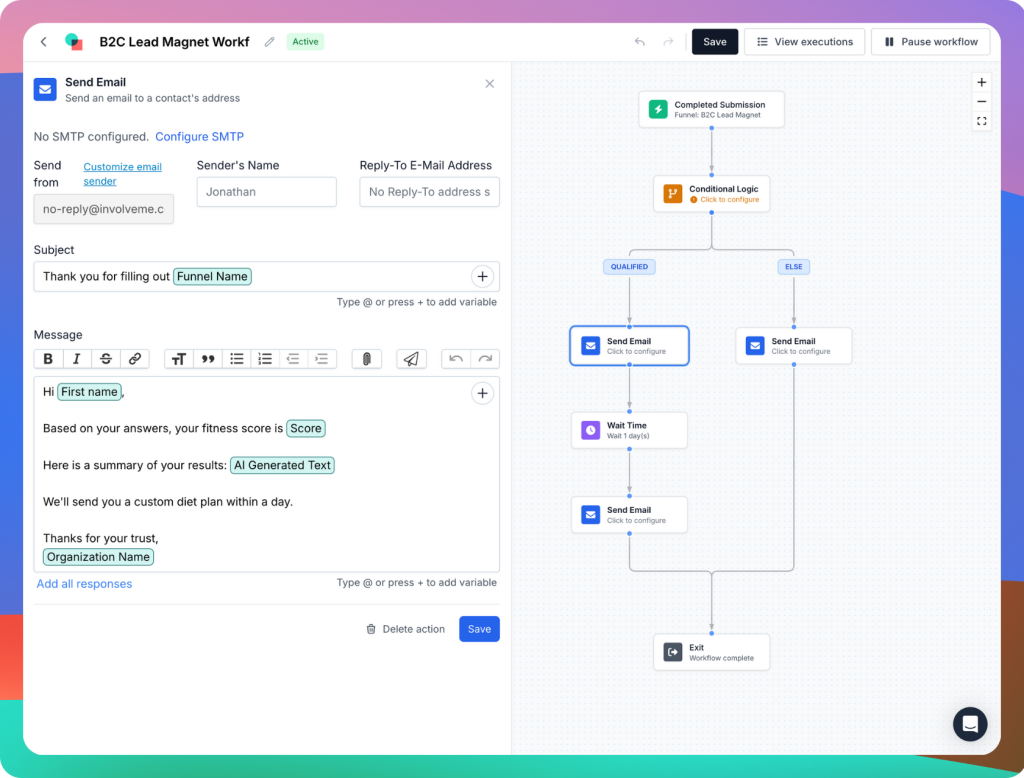The width and height of the screenshot is (1024, 778).
Task: Expand the variable picker next to Subject
Action: (x=483, y=276)
